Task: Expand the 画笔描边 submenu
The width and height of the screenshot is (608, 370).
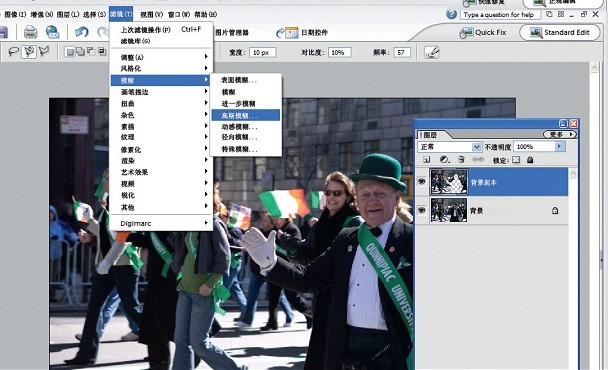Action: (161, 92)
